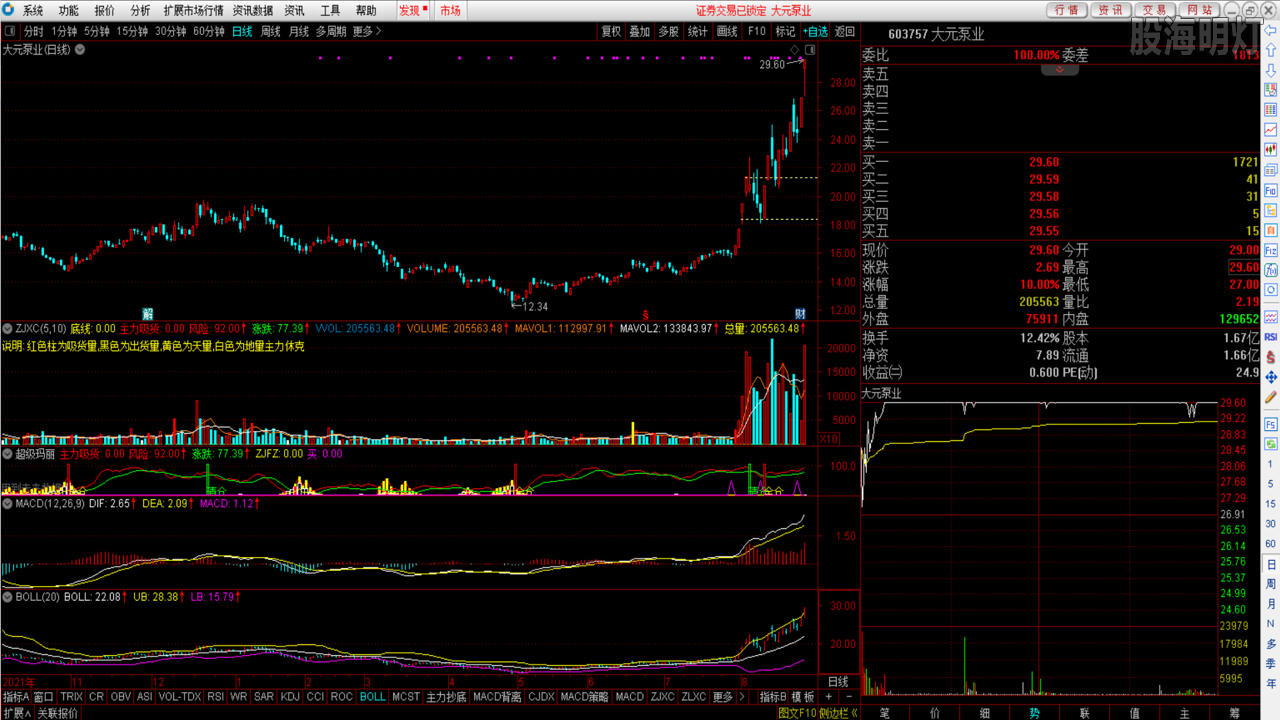Screen dimensions: 1280x720
Task: Open the 分析 menu
Action: (x=141, y=10)
